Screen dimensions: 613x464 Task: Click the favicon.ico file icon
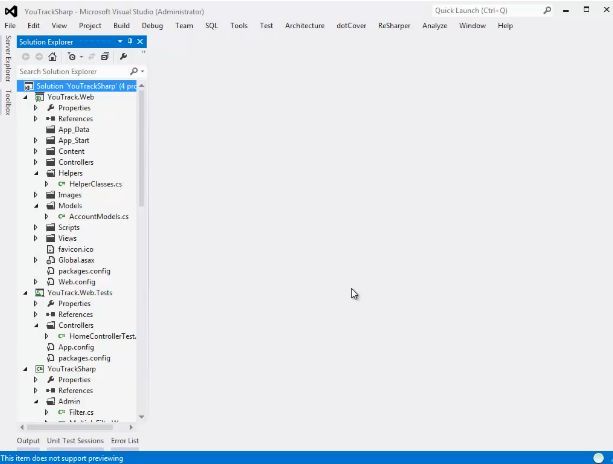tap(50, 249)
